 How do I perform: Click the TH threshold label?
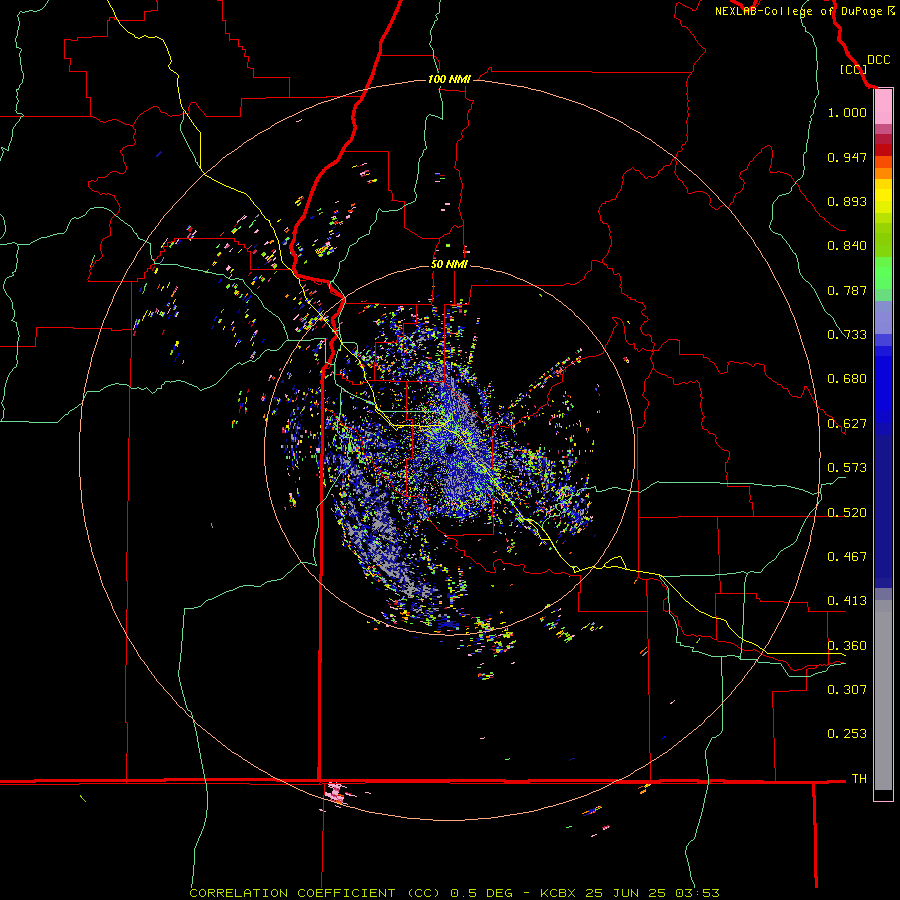[x=859, y=779]
